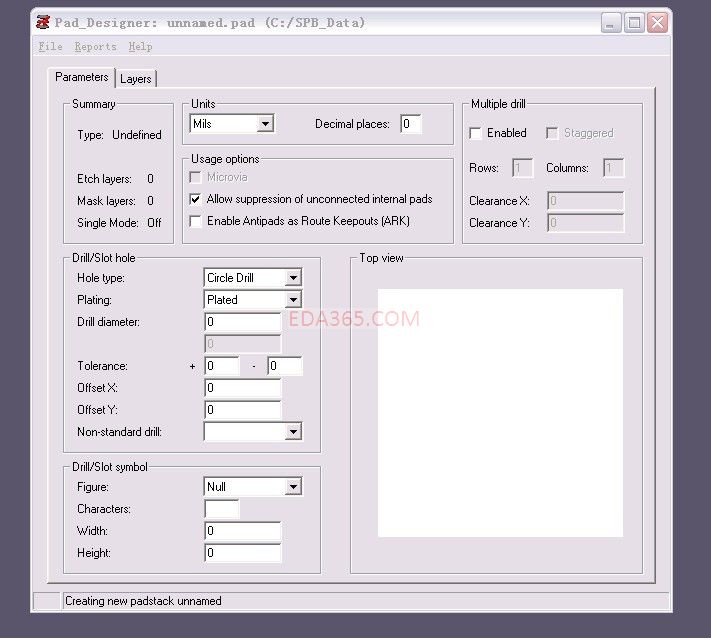The height and width of the screenshot is (638, 711).
Task: Open the Reports menu
Action: (96, 46)
